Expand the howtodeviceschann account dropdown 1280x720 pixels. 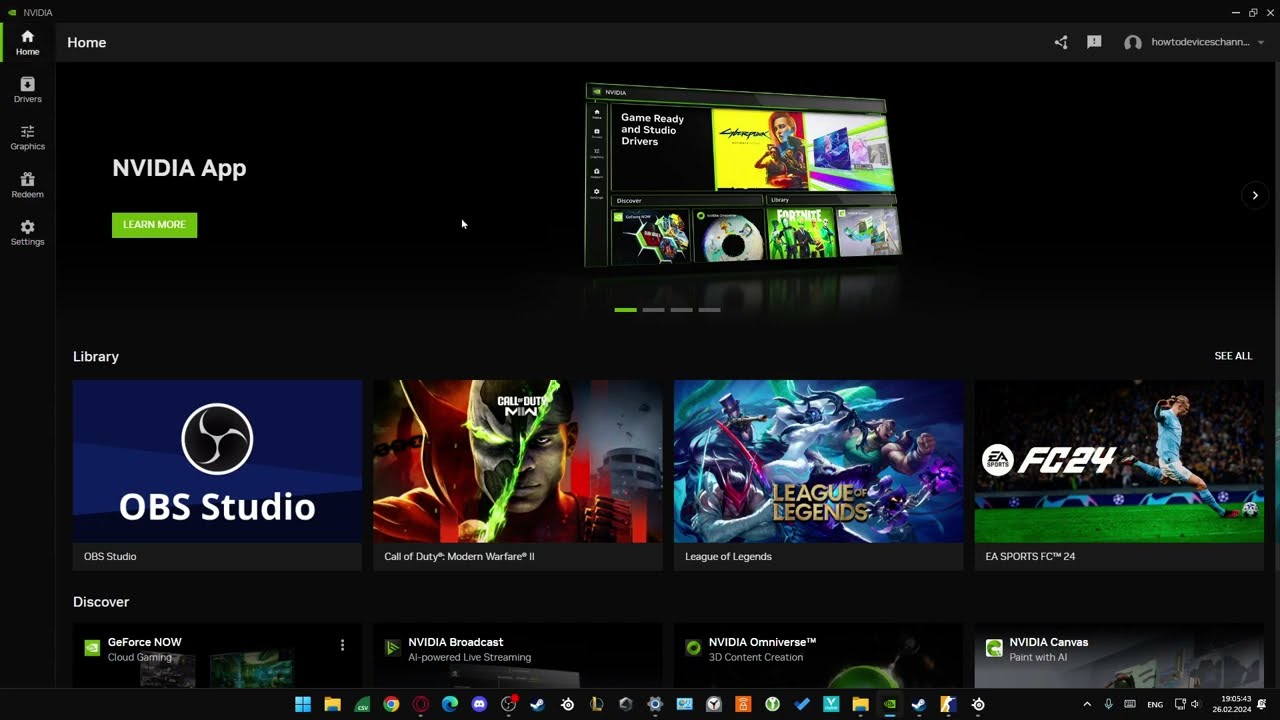click(1261, 42)
